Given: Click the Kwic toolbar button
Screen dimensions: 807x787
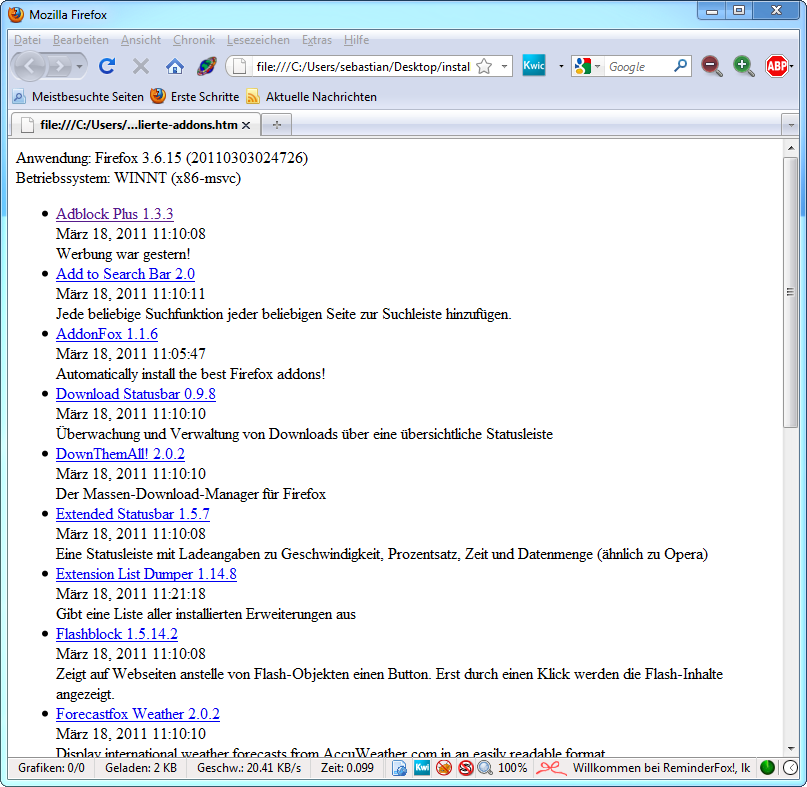Looking at the screenshot, I should 534,65.
